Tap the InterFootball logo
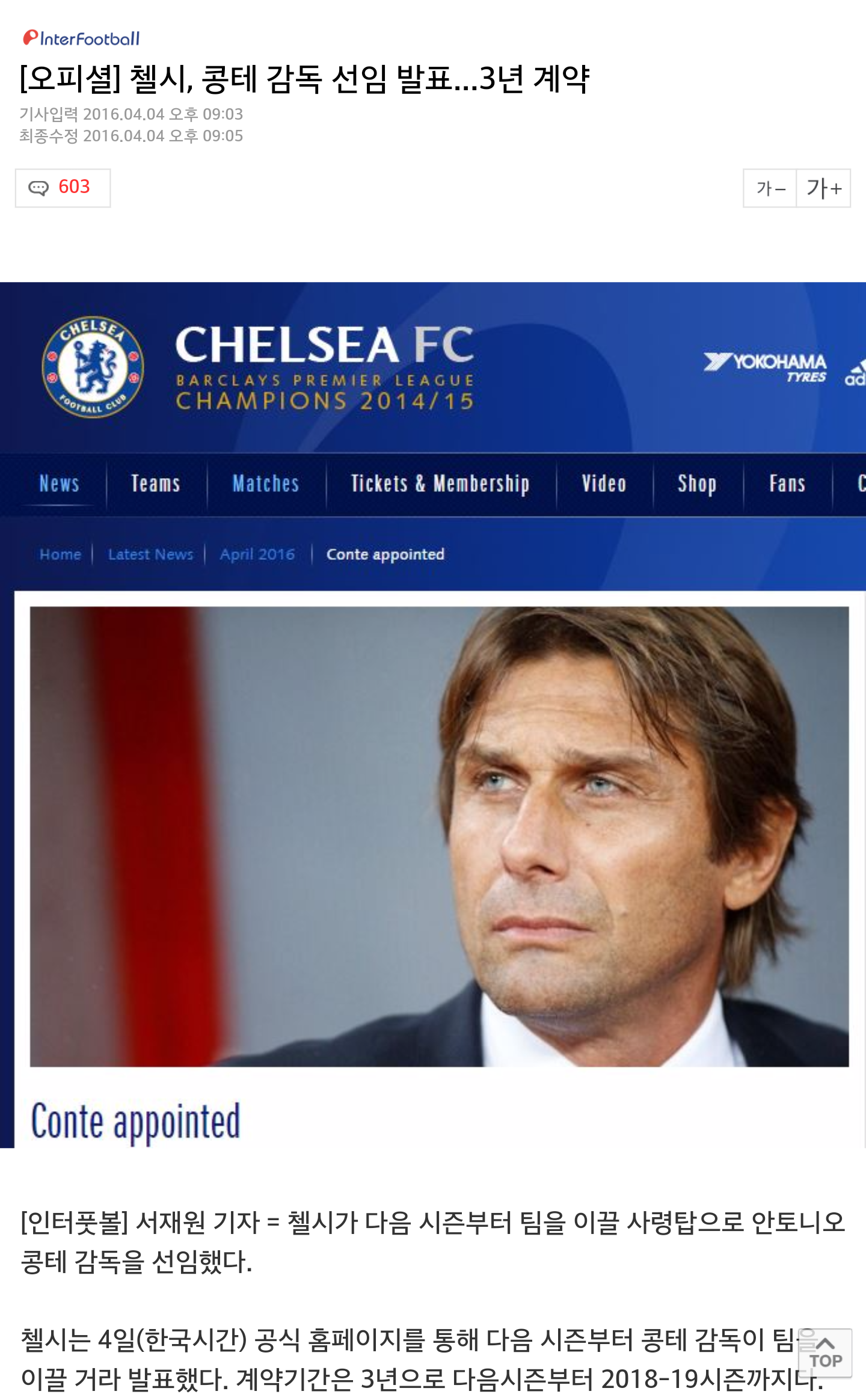Screen dimensions: 866x1400 [81, 38]
